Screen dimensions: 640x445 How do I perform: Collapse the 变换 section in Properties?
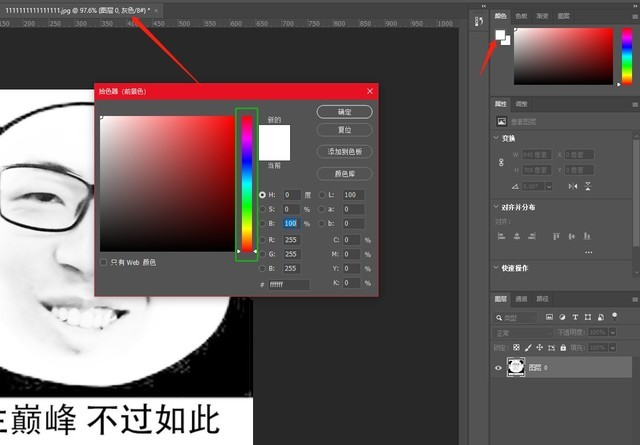[496, 138]
